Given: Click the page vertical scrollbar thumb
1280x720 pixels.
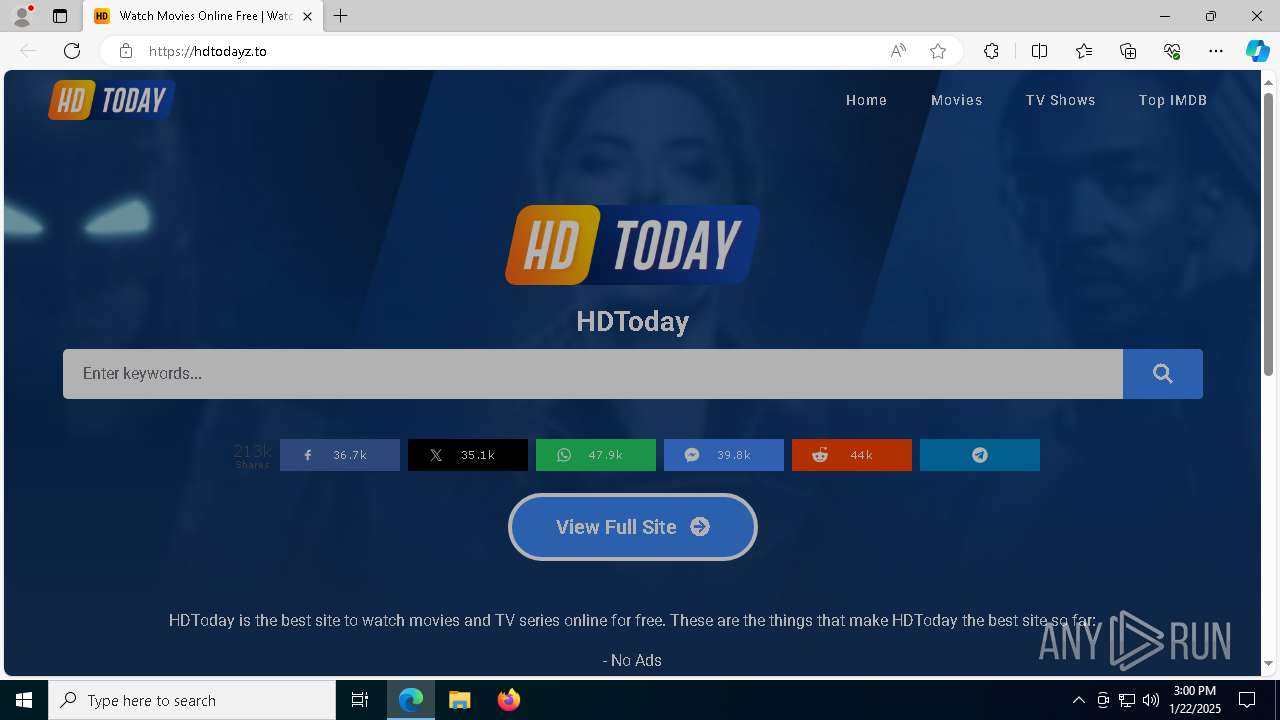Looking at the screenshot, I should pos(1269,235).
